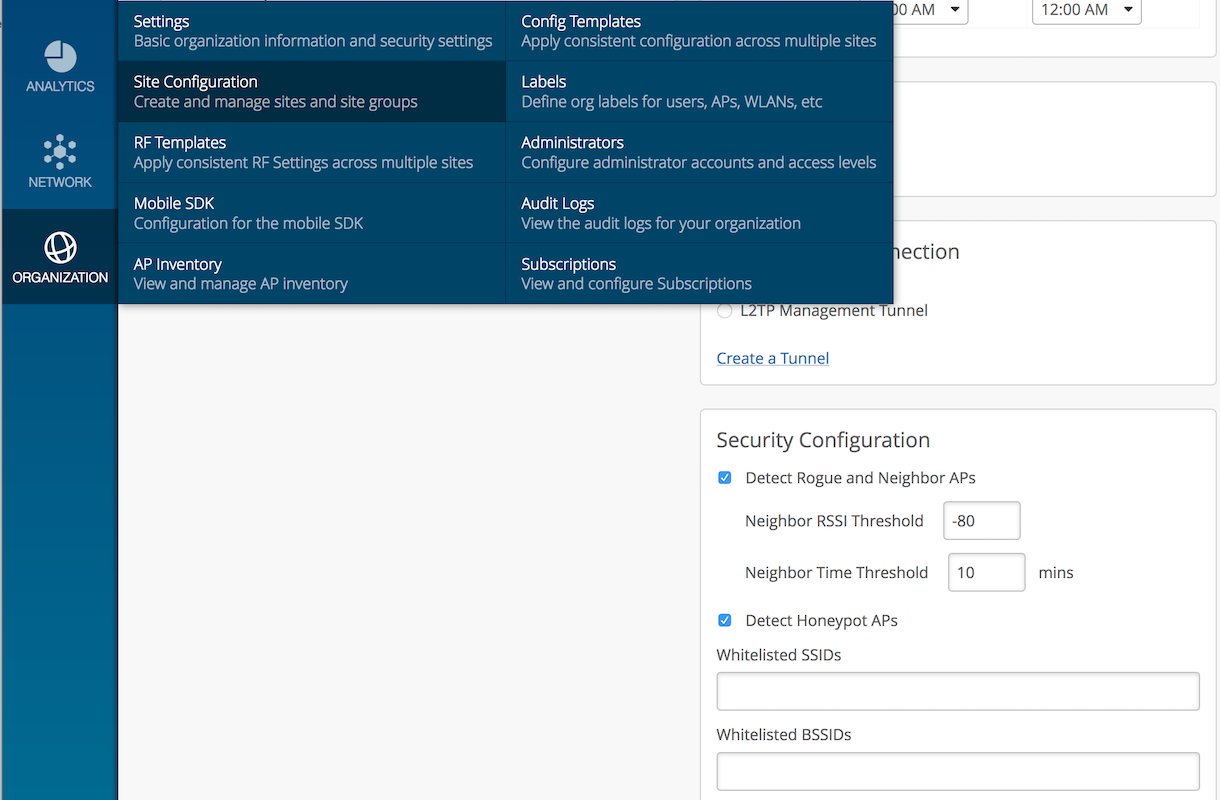Focus the Whitelisted SSIDs text box
Viewport: 1220px width, 800px height.
tap(957, 691)
